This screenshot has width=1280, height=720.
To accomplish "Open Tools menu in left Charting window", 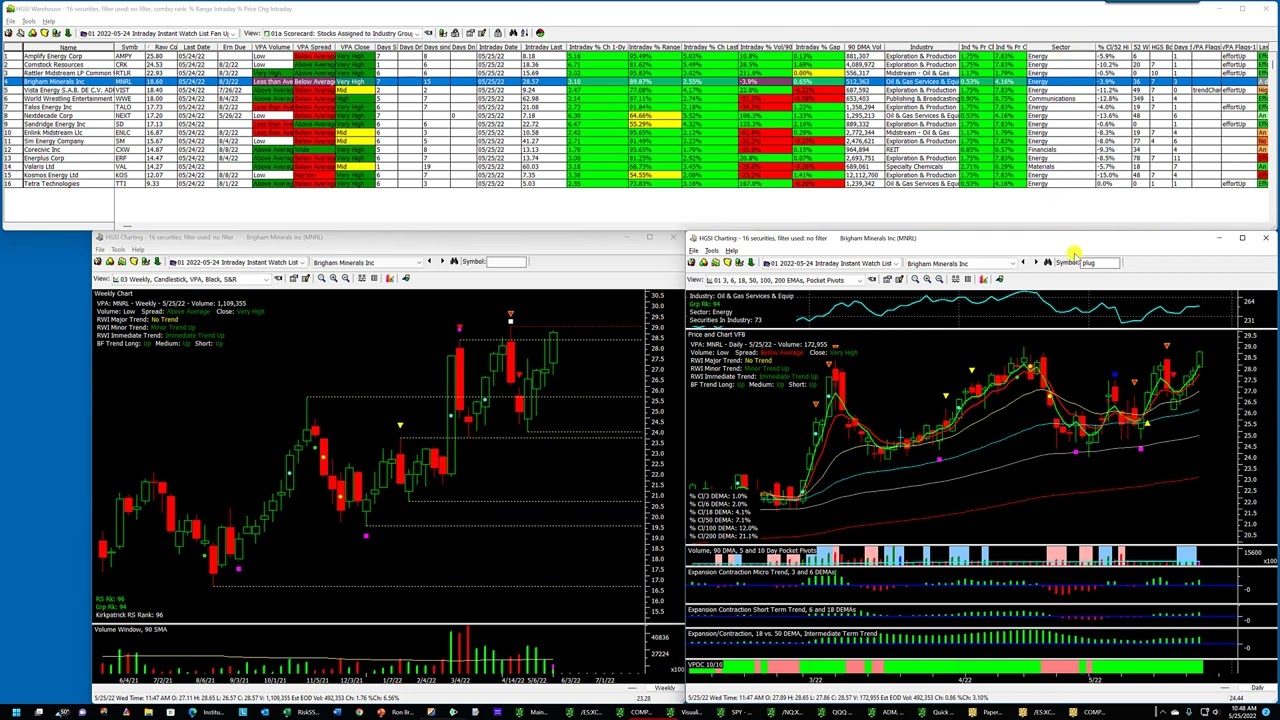I will (x=118, y=250).
